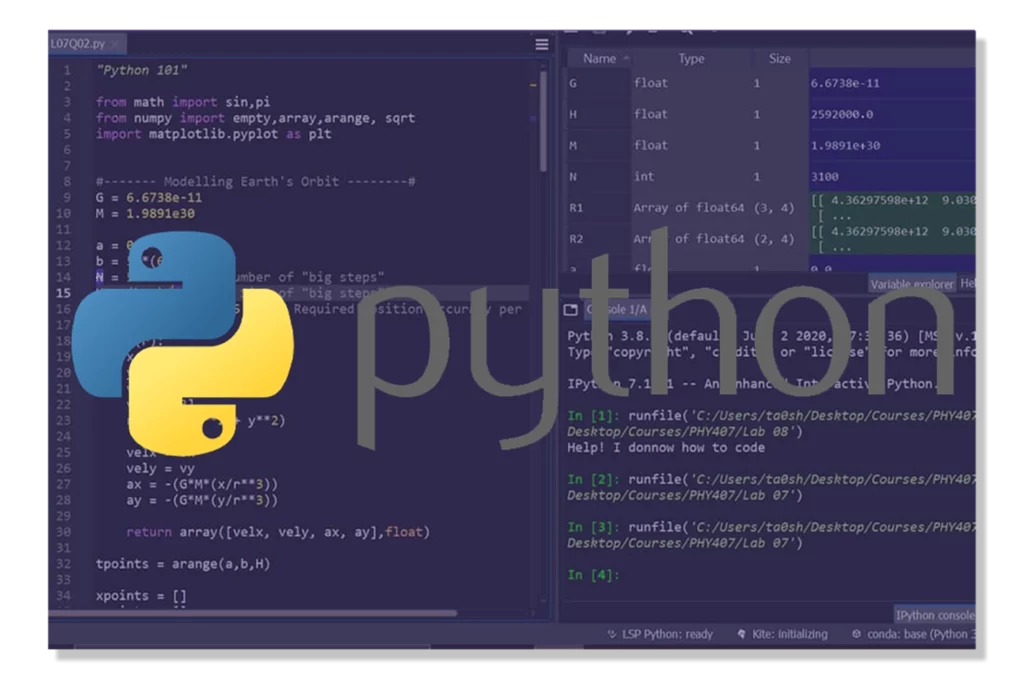The width and height of the screenshot is (1024, 680).
Task: Switch to the IPython console tab
Action: pos(935,615)
